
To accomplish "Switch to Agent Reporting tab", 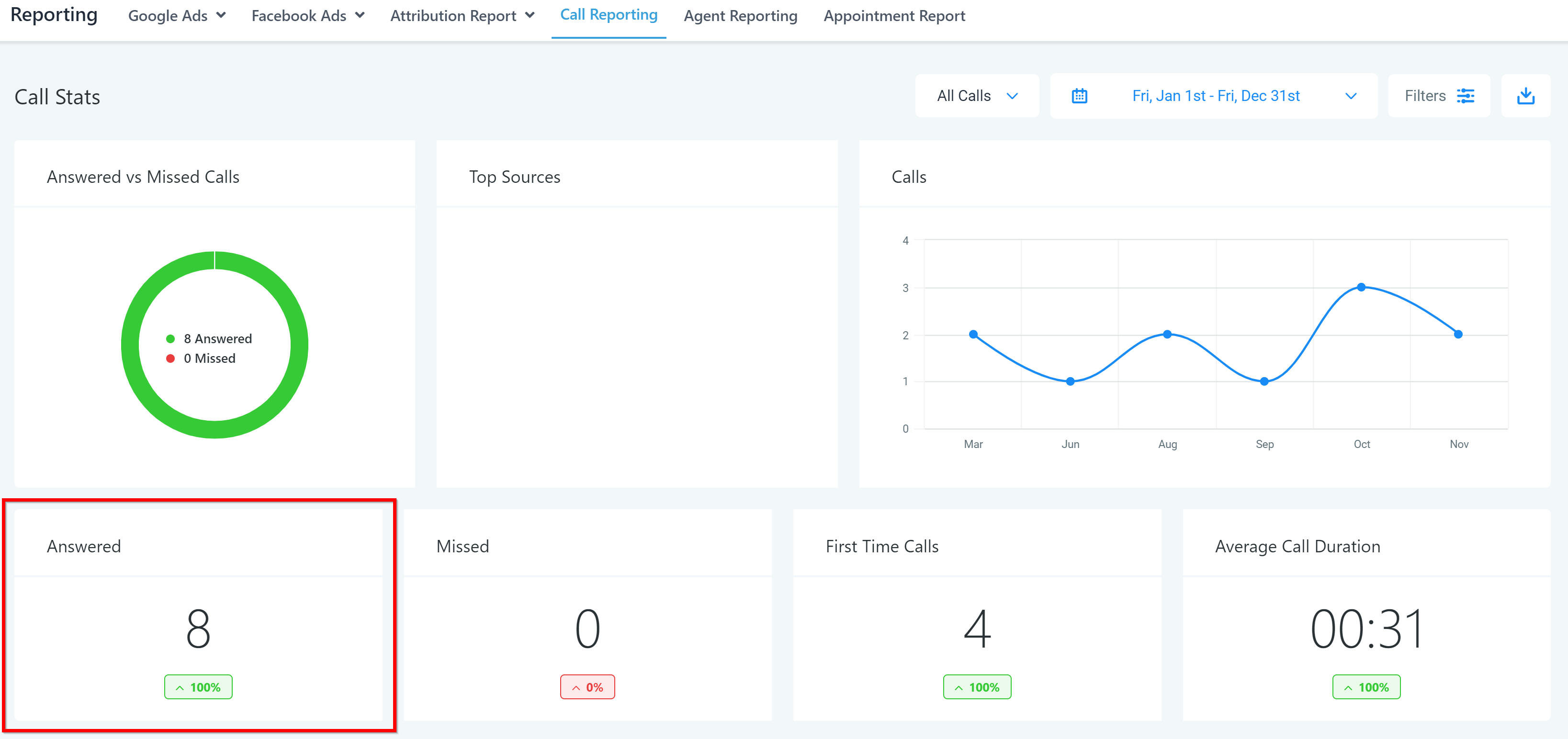I will point(740,16).
